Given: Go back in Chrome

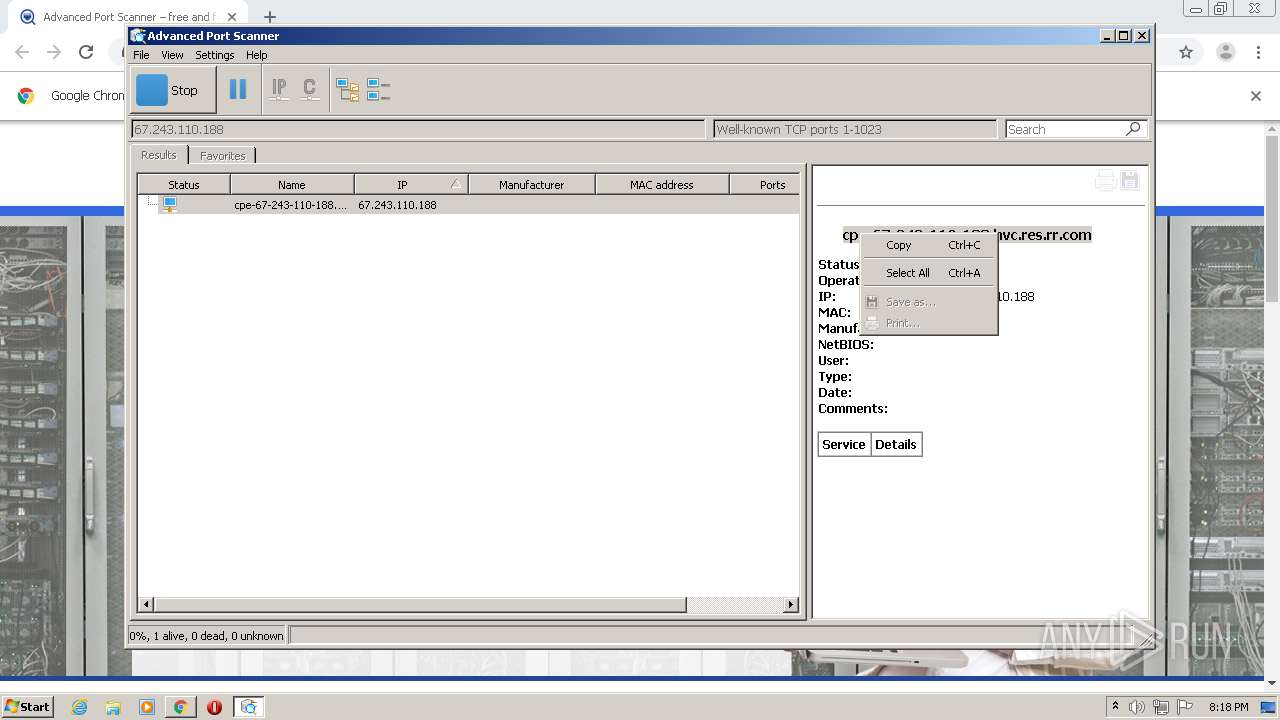Looking at the screenshot, I should coord(22,52).
